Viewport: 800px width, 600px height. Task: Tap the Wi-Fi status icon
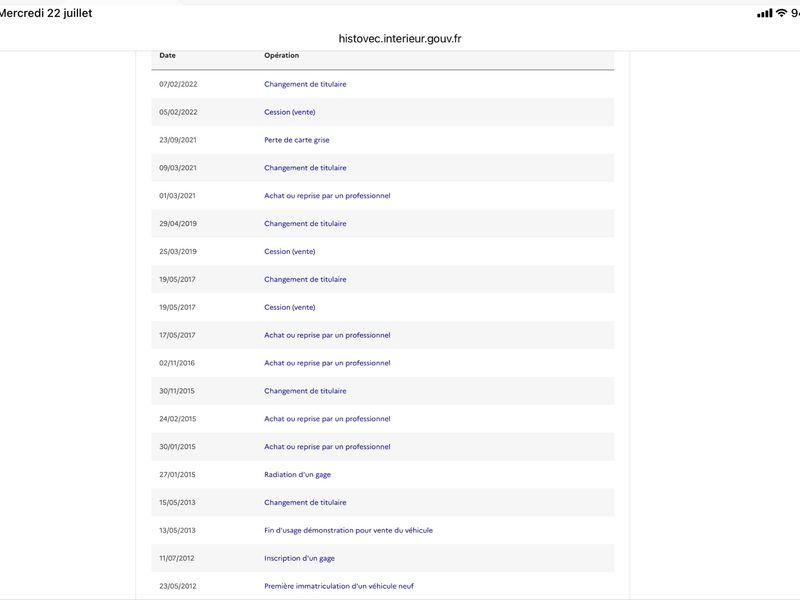tap(781, 13)
